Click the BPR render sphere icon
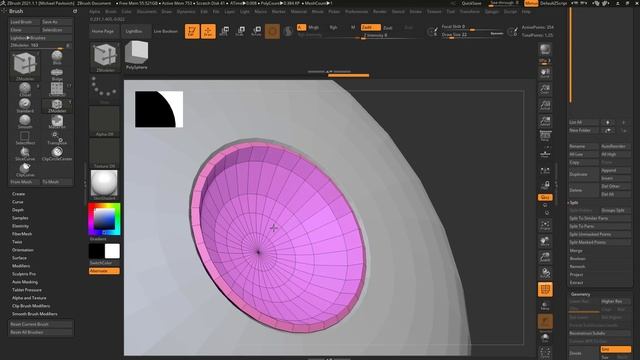This screenshot has height=360, width=640. [545, 49]
